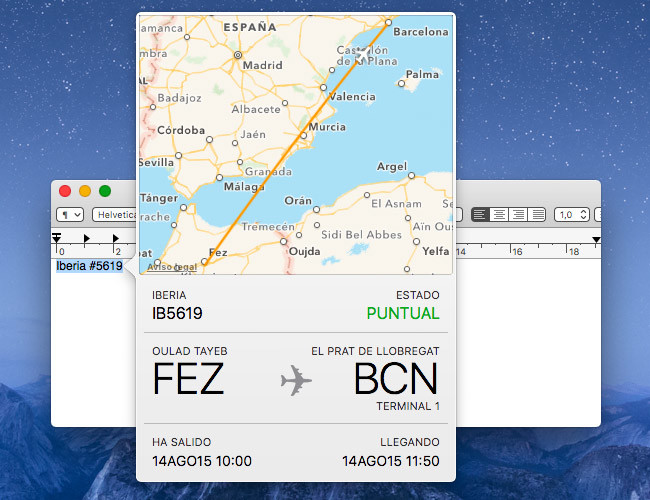Open the Aviso legal link on map
The width and height of the screenshot is (650, 500).
(172, 267)
